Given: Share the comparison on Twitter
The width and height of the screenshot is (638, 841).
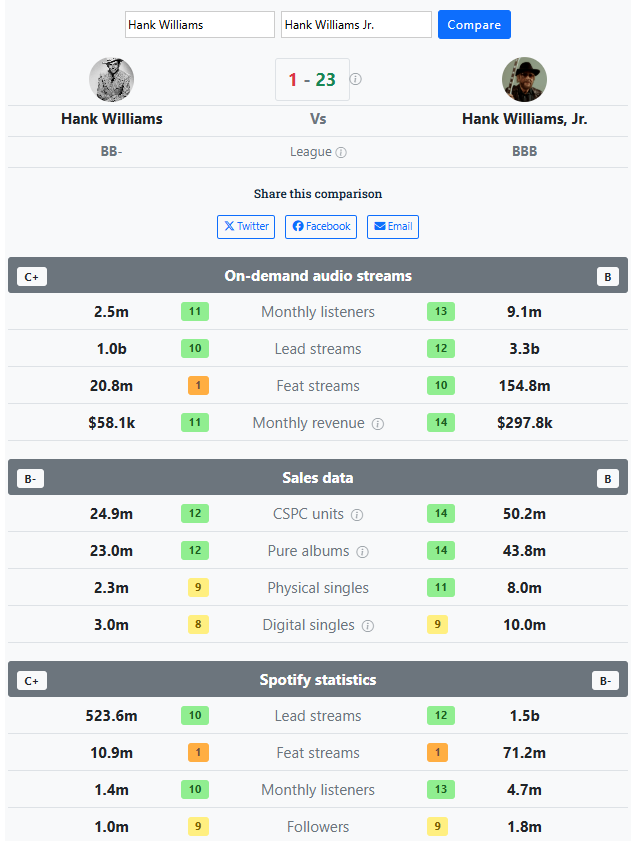Looking at the screenshot, I should coord(246,226).
